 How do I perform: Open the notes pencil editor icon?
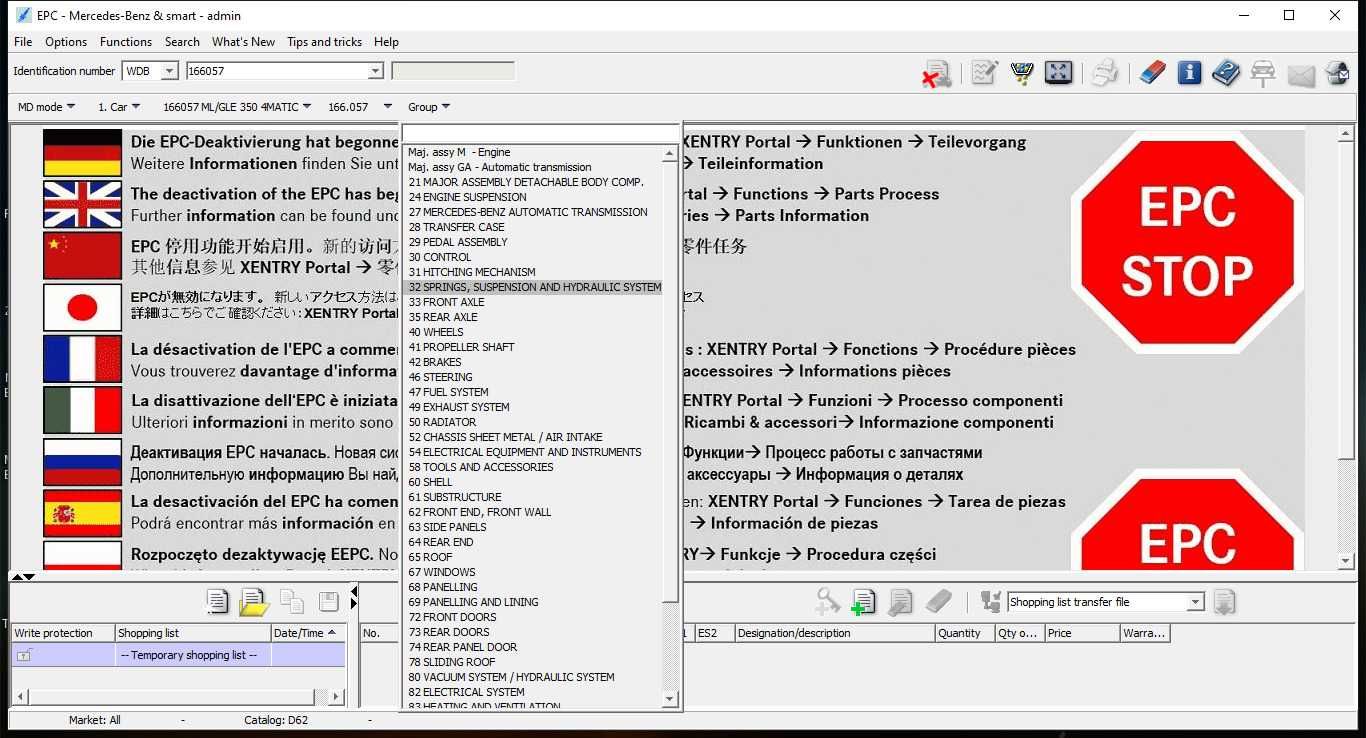click(x=984, y=72)
